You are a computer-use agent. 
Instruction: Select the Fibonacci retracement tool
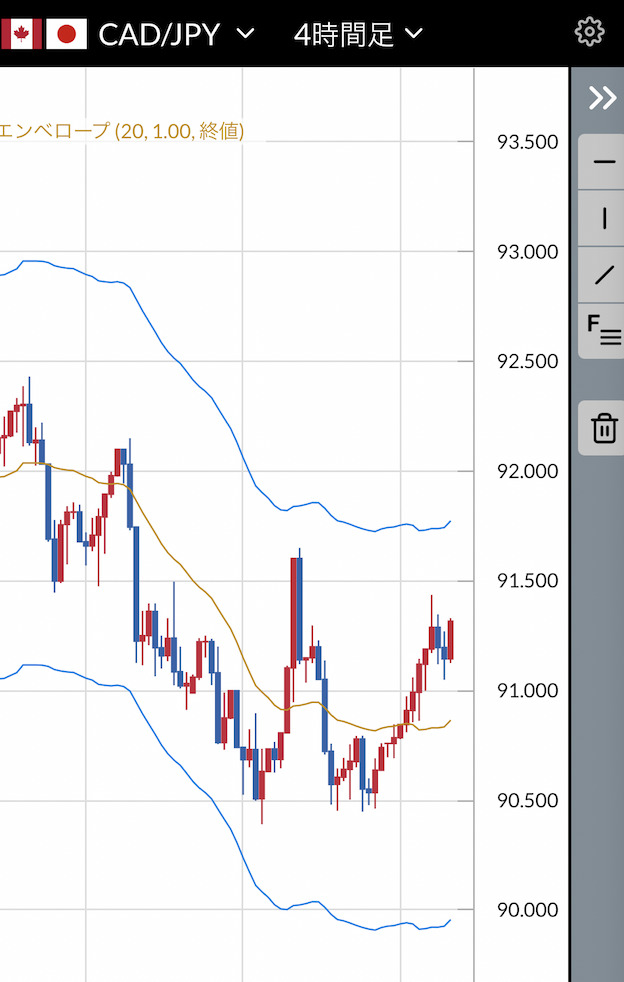604,329
